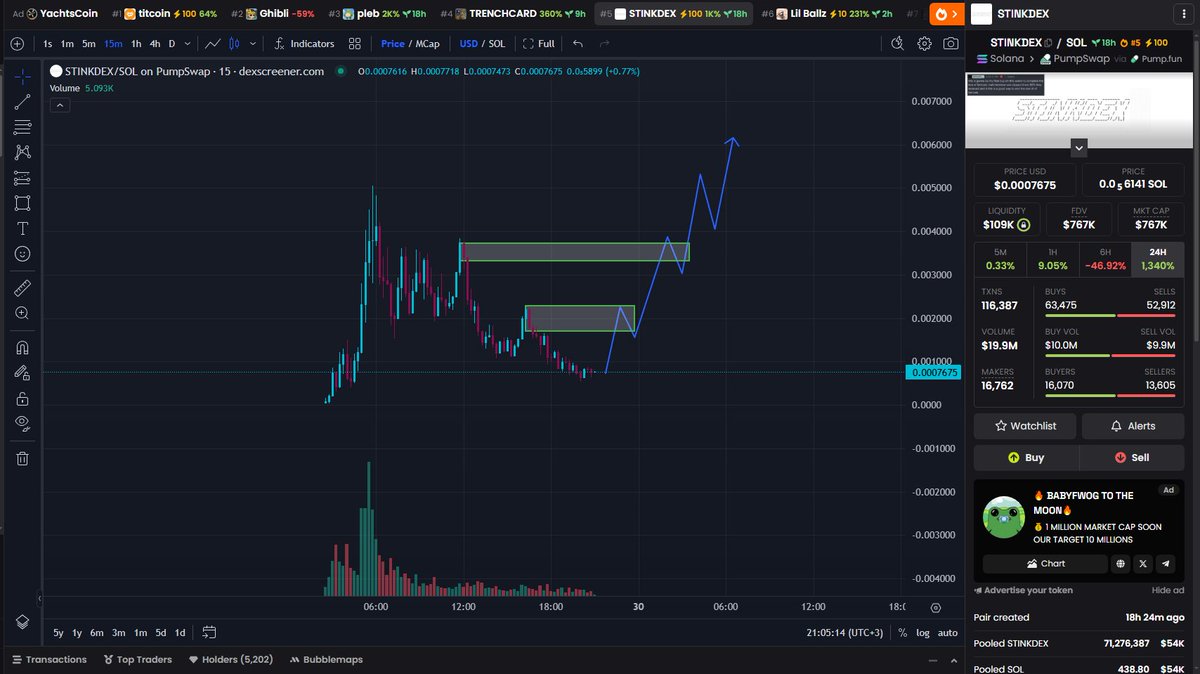Select the rectangle shapes tool
This screenshot has width=1200, height=674.
pyautogui.click(x=22, y=203)
